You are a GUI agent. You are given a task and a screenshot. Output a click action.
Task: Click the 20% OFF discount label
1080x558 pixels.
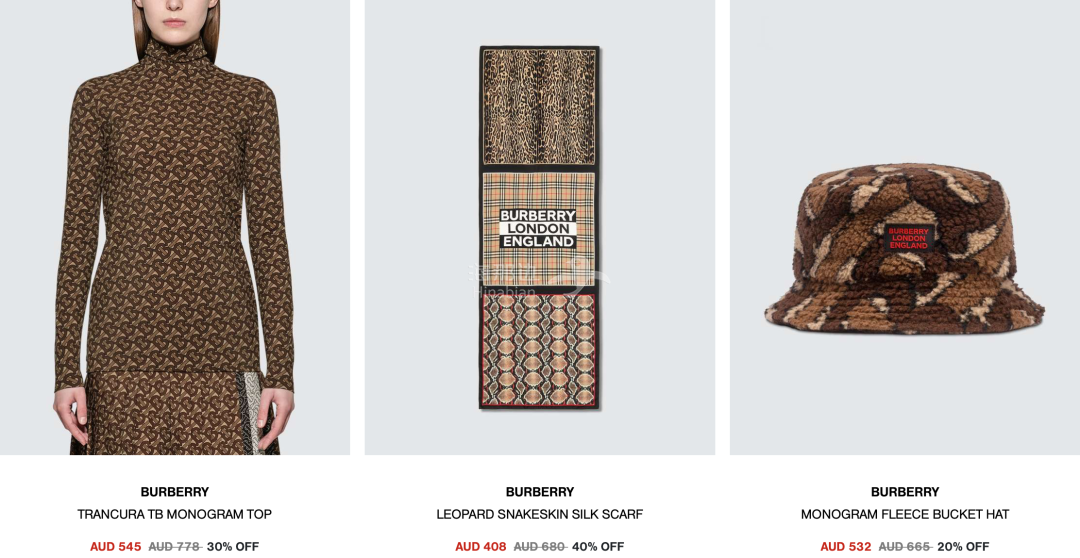click(x=963, y=546)
